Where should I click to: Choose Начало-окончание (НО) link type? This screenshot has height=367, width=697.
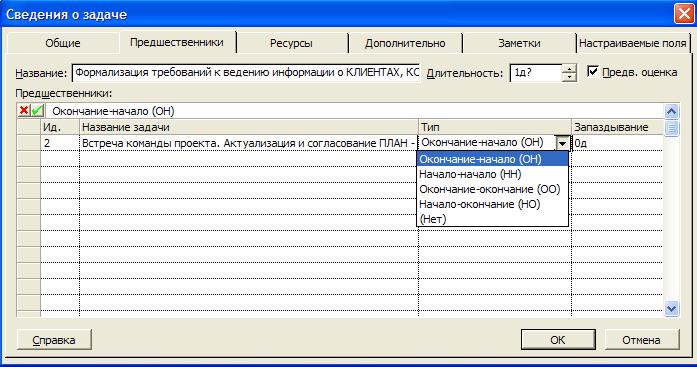click(493, 204)
